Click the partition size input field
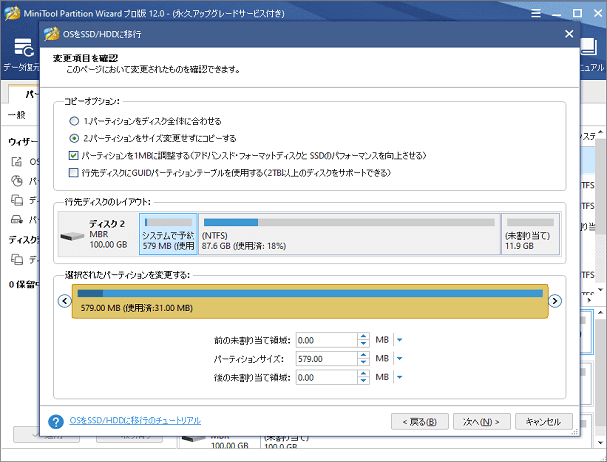This screenshot has width=607, height=462. coord(327,359)
